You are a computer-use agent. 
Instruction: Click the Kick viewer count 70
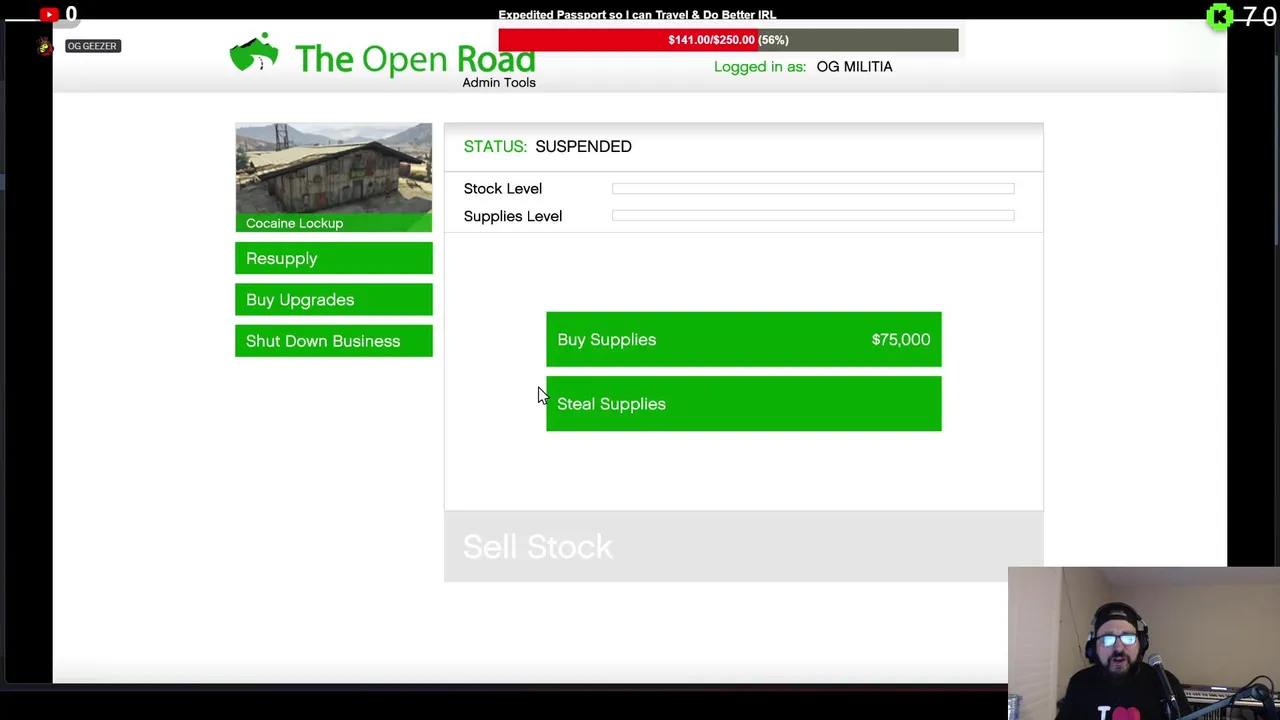coord(1259,16)
